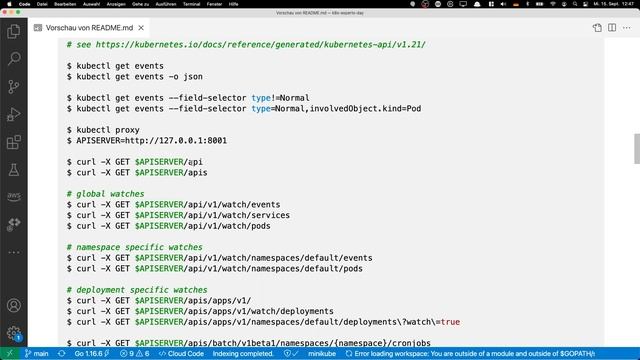Click the '/api/v1/watch/services' curl line

[x=178, y=215]
